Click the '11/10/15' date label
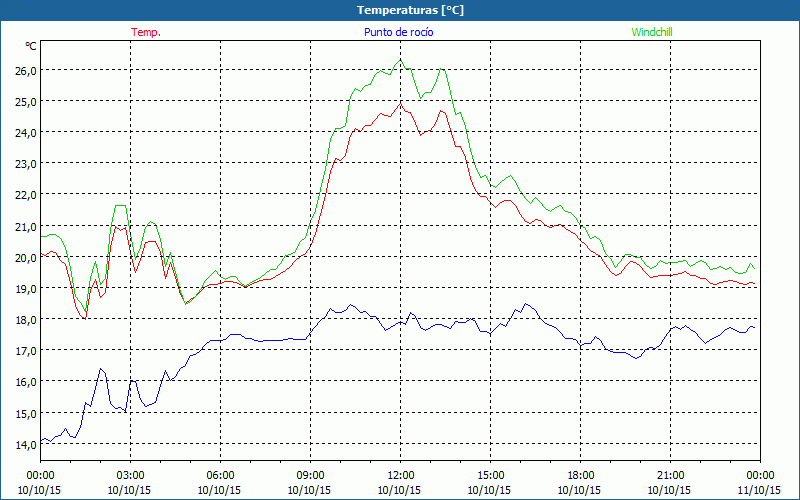 pos(760,490)
